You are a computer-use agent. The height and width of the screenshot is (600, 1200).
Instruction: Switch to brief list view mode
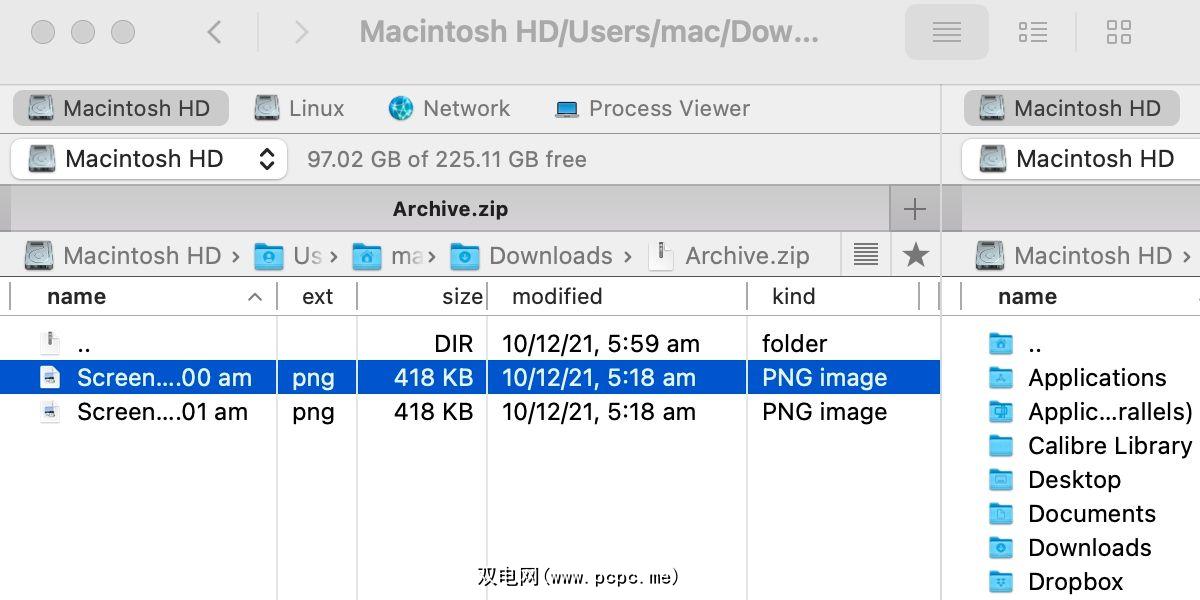(x=1032, y=33)
